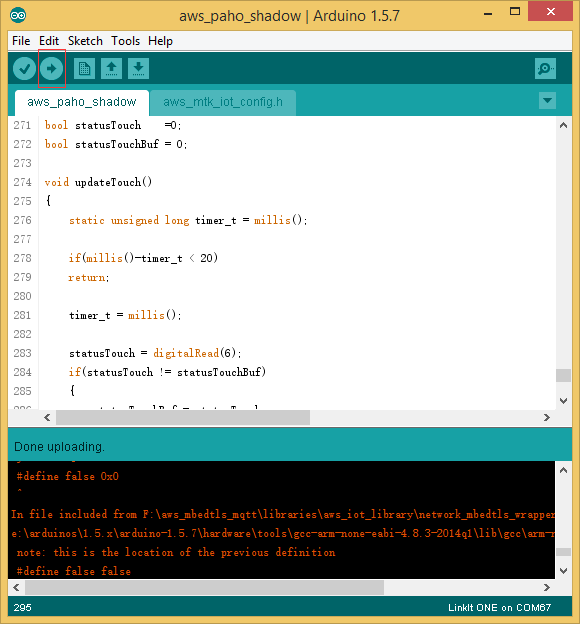Click '#define false 0x0' console line
The height and width of the screenshot is (624, 580).
[x=68, y=476]
